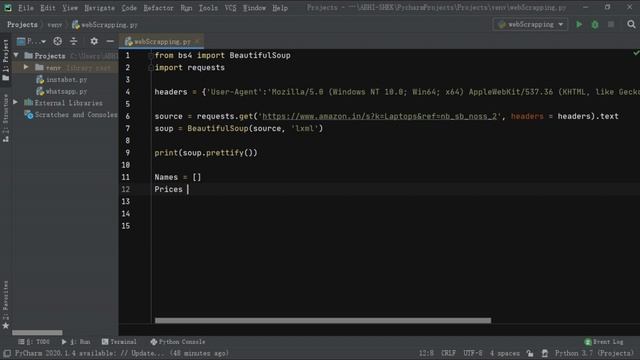Open the Edit menu
This screenshot has width=640, height=360.
(x=48, y=8)
